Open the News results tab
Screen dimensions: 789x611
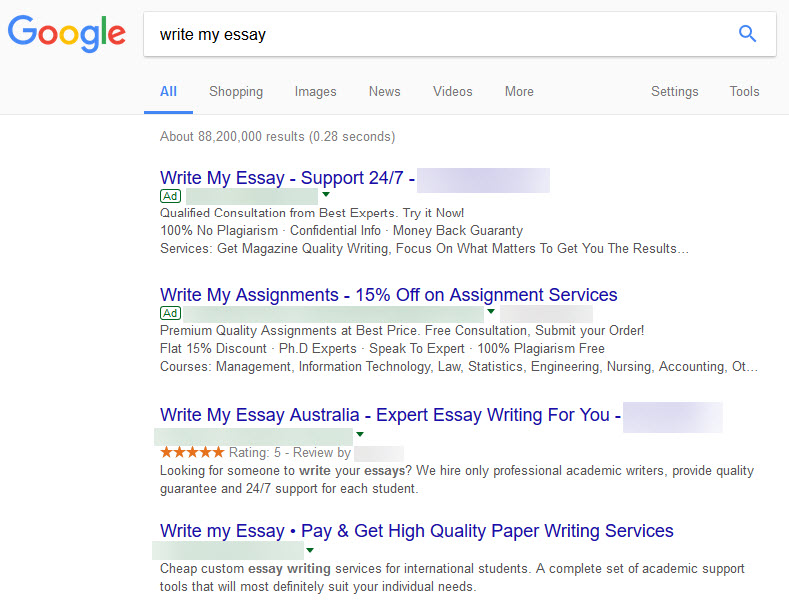(x=384, y=91)
